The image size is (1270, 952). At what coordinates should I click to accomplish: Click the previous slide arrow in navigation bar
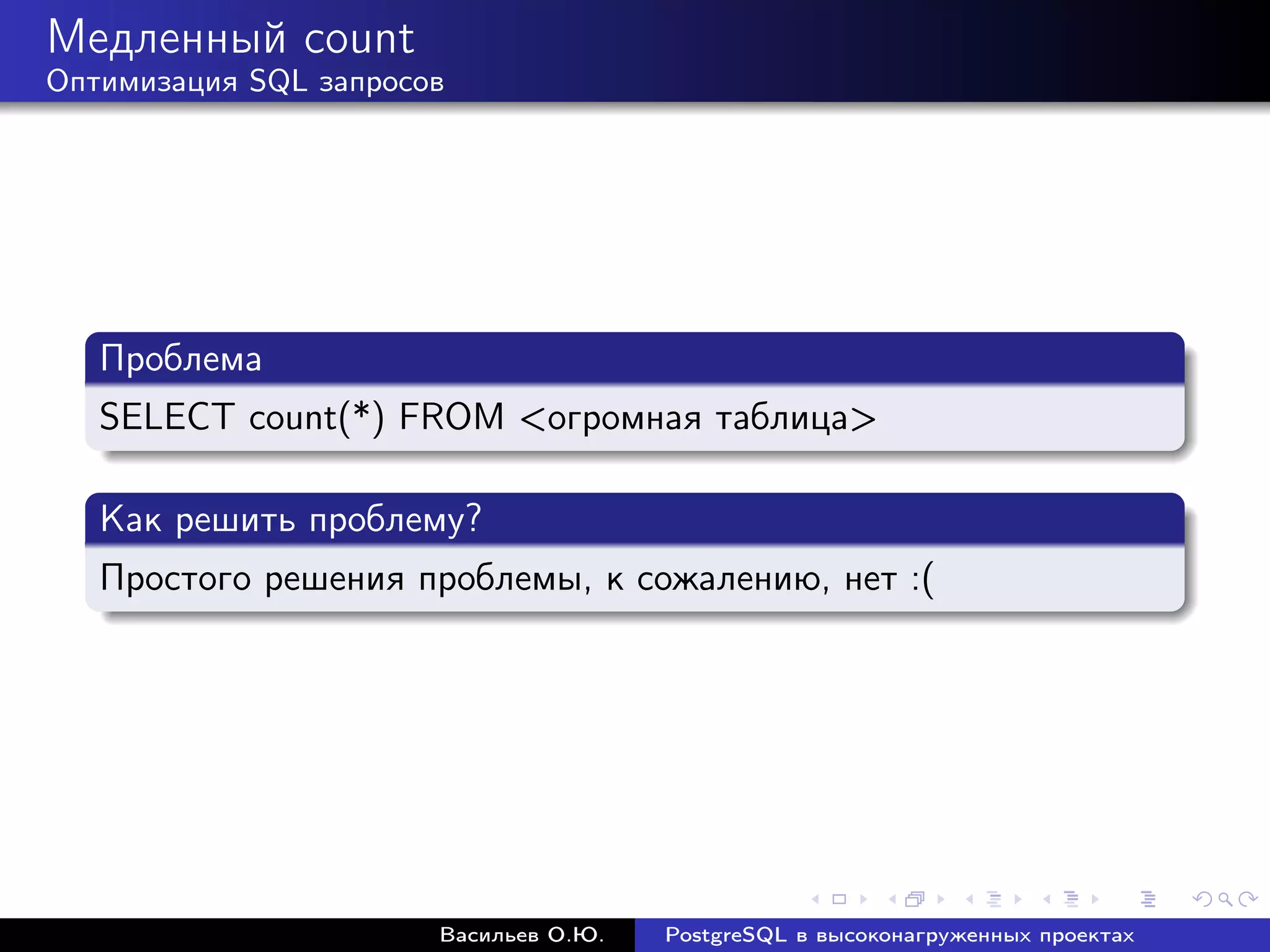tap(815, 899)
